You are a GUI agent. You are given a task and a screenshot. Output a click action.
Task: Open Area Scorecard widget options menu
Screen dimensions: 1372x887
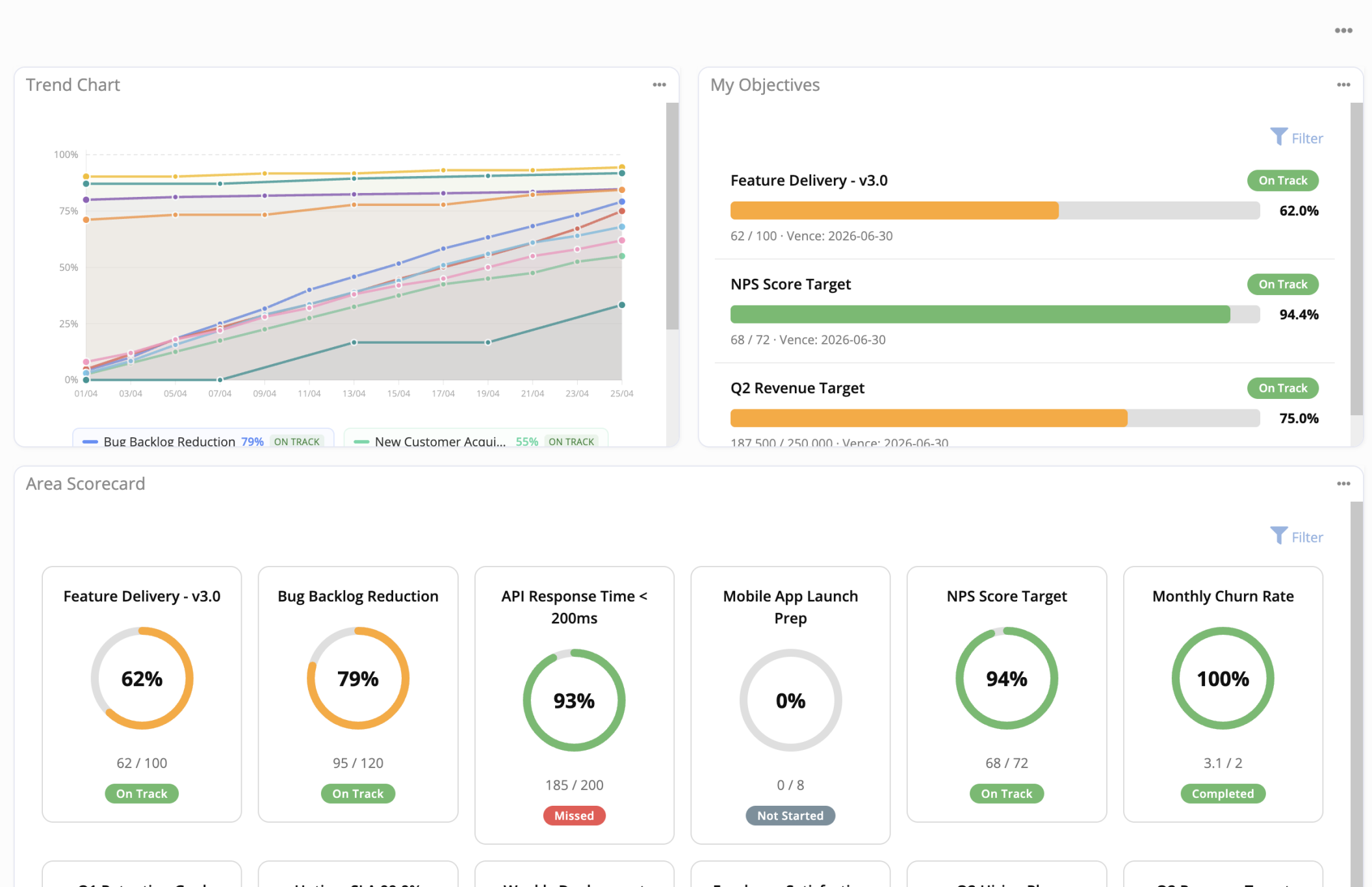(1343, 484)
